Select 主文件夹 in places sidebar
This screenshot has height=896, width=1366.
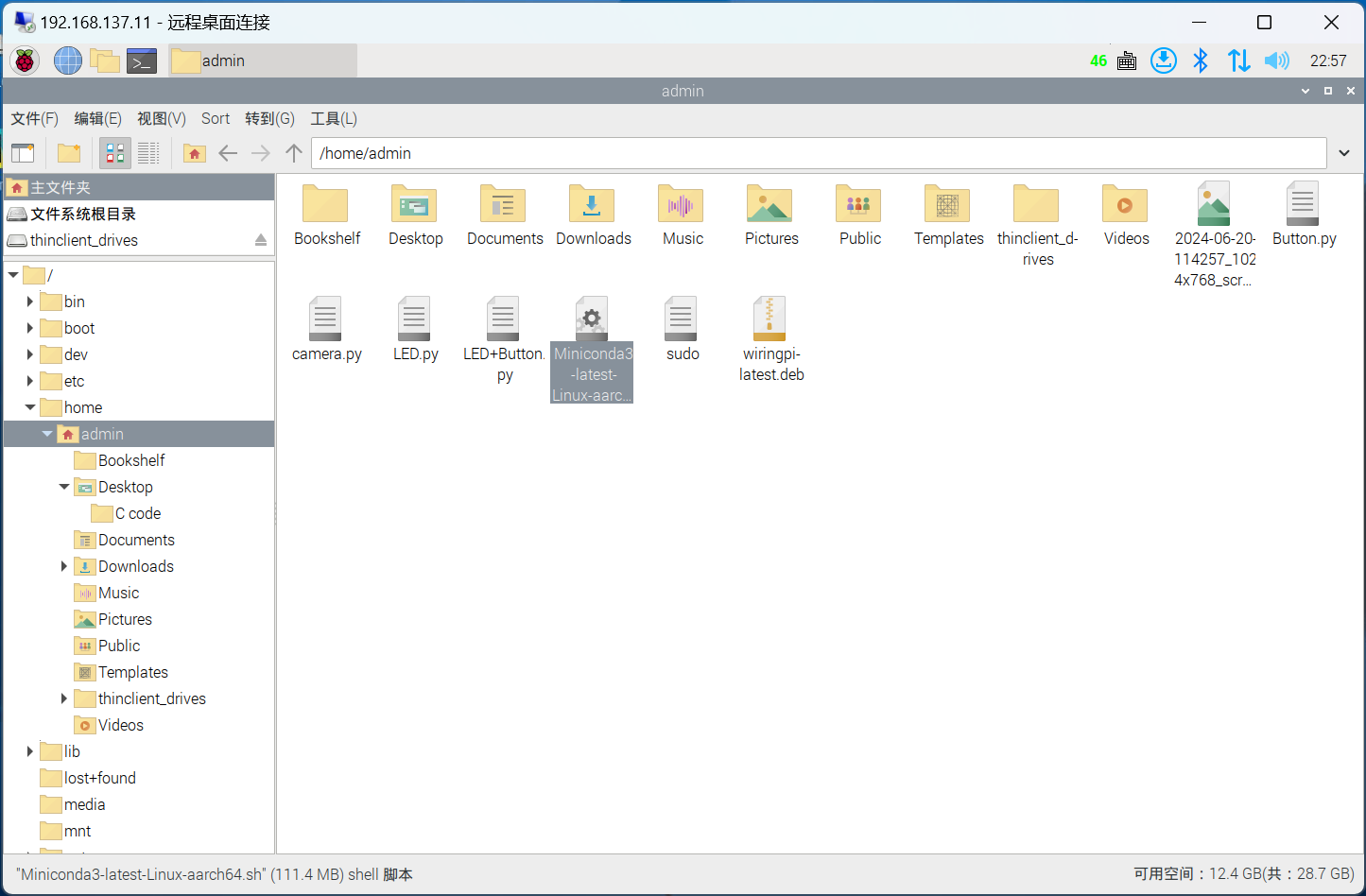[139, 187]
